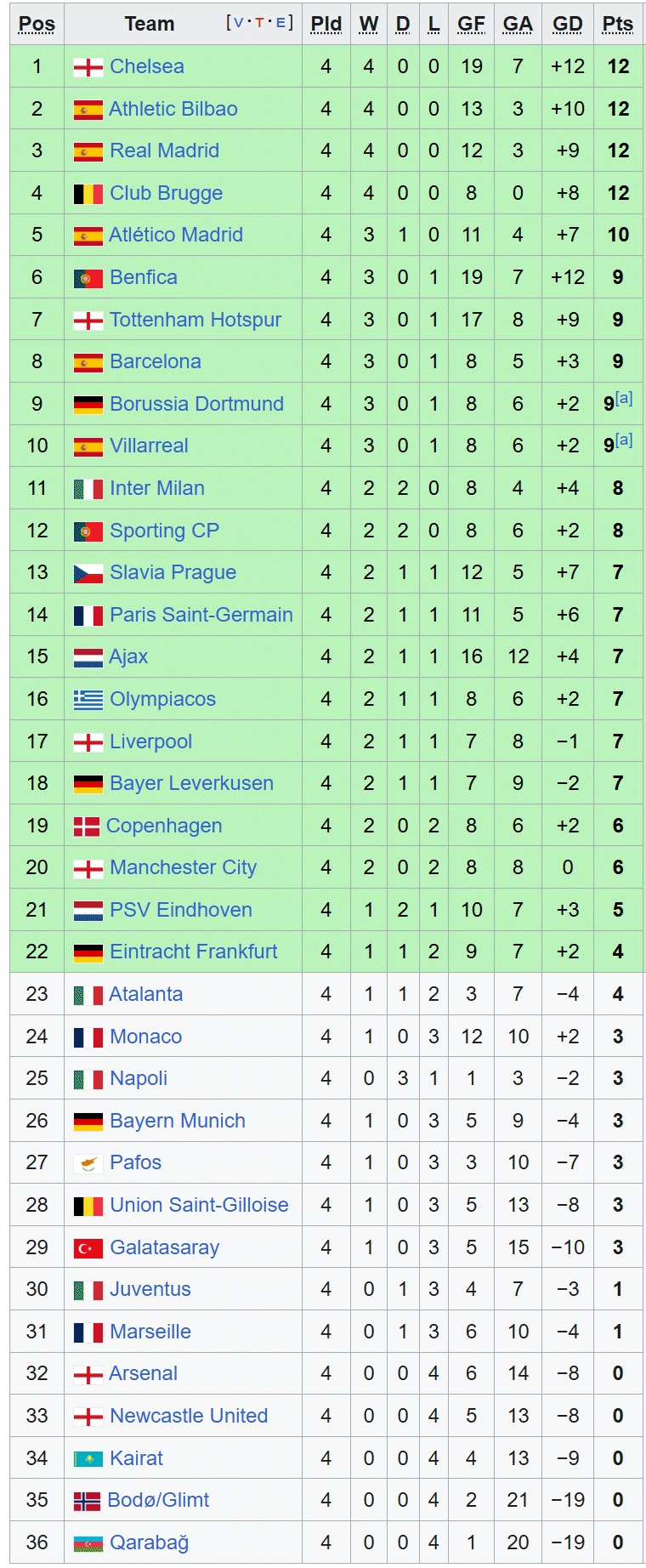Viewport: 646px width, 1568px height.
Task: Click the Greek flag beside Olympiacos
Action: (x=88, y=700)
